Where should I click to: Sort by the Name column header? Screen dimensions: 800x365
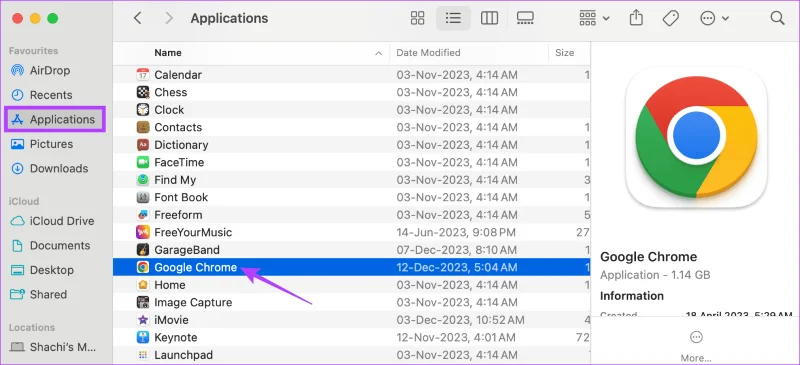(168, 53)
